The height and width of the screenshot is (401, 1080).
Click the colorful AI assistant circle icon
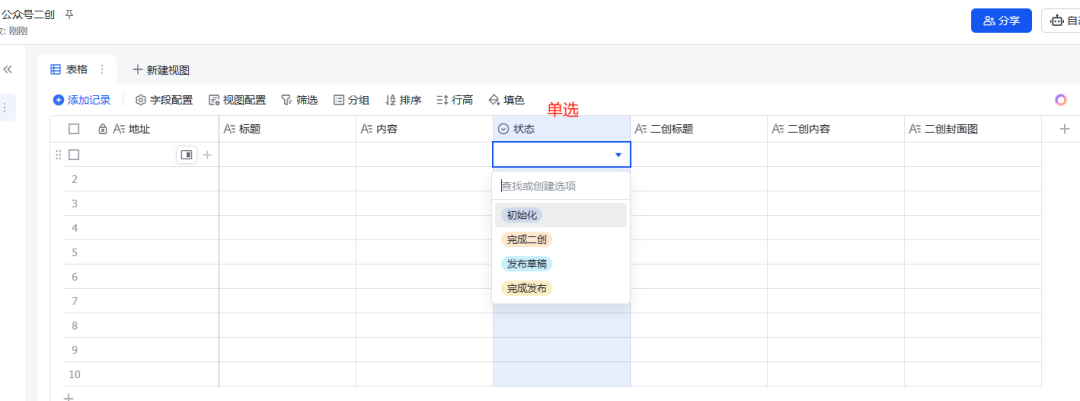tap(1061, 100)
